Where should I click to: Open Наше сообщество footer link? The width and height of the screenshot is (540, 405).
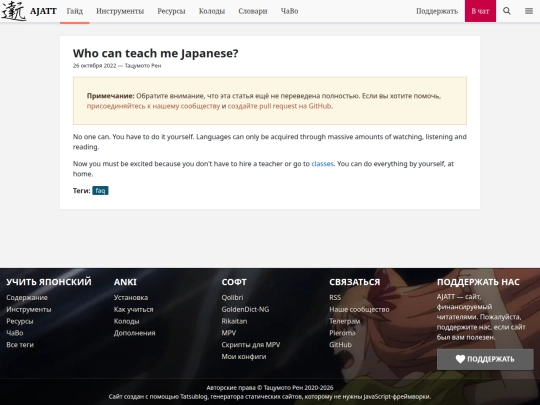(x=359, y=309)
